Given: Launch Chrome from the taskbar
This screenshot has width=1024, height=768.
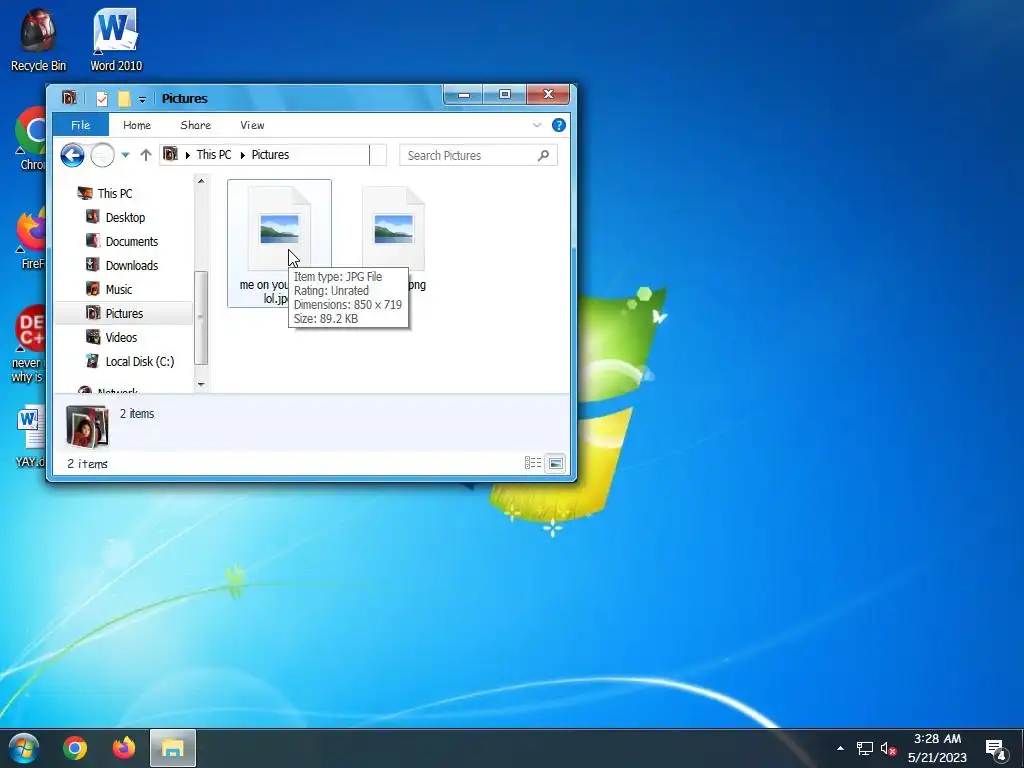Looking at the screenshot, I should click(75, 748).
